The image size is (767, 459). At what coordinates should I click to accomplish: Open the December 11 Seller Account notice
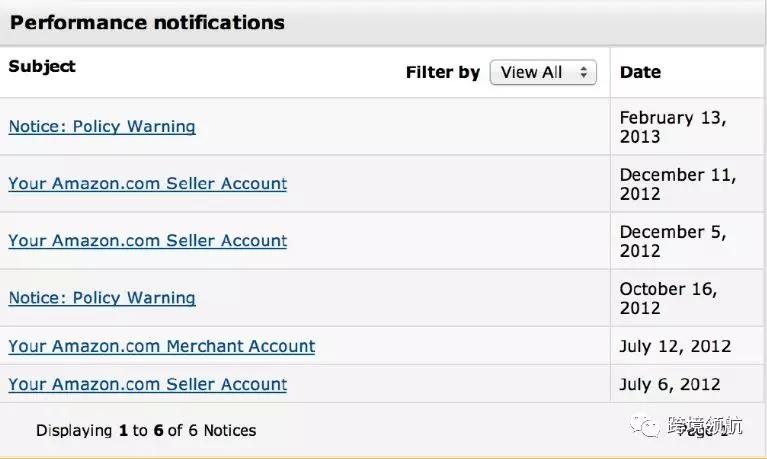tap(147, 184)
